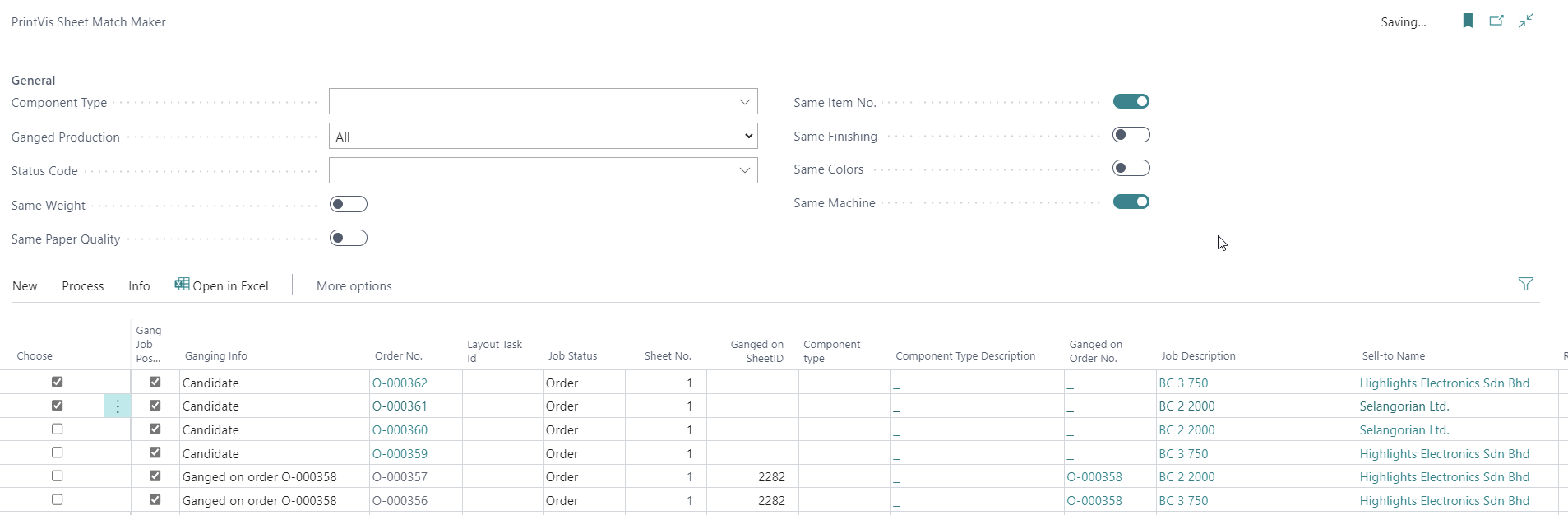Expand the Status Code dropdown
Image resolution: width=1568 pixels, height=515 pixels.
[744, 170]
